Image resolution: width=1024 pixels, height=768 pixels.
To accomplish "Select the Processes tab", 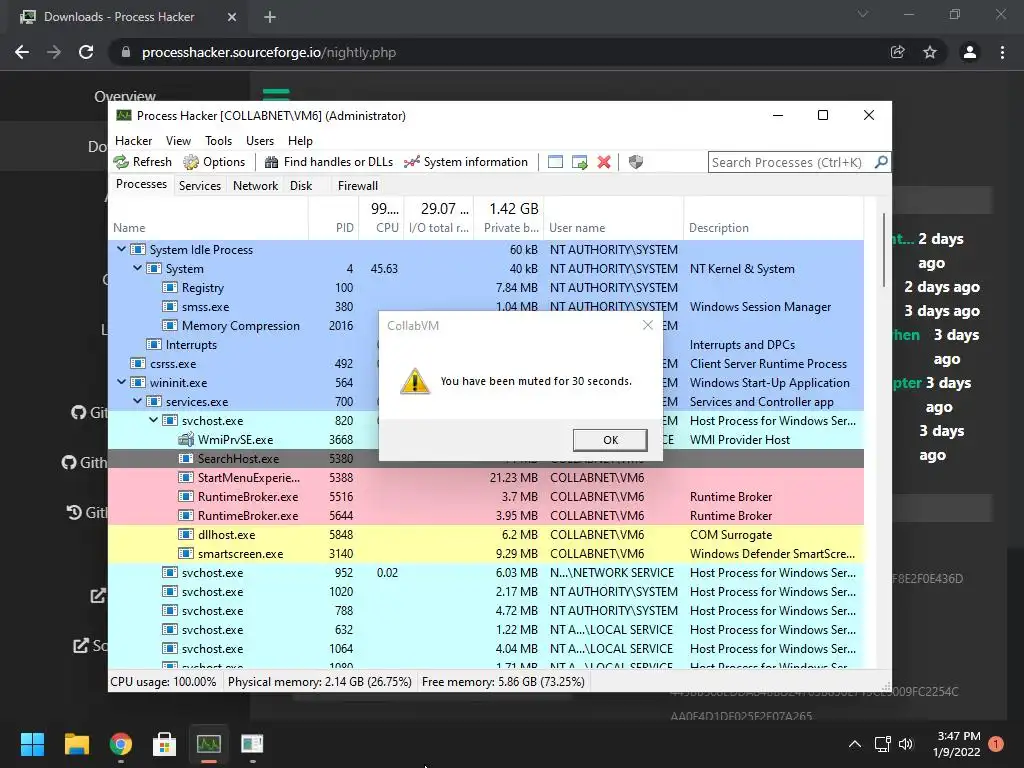I will pyautogui.click(x=141, y=184).
